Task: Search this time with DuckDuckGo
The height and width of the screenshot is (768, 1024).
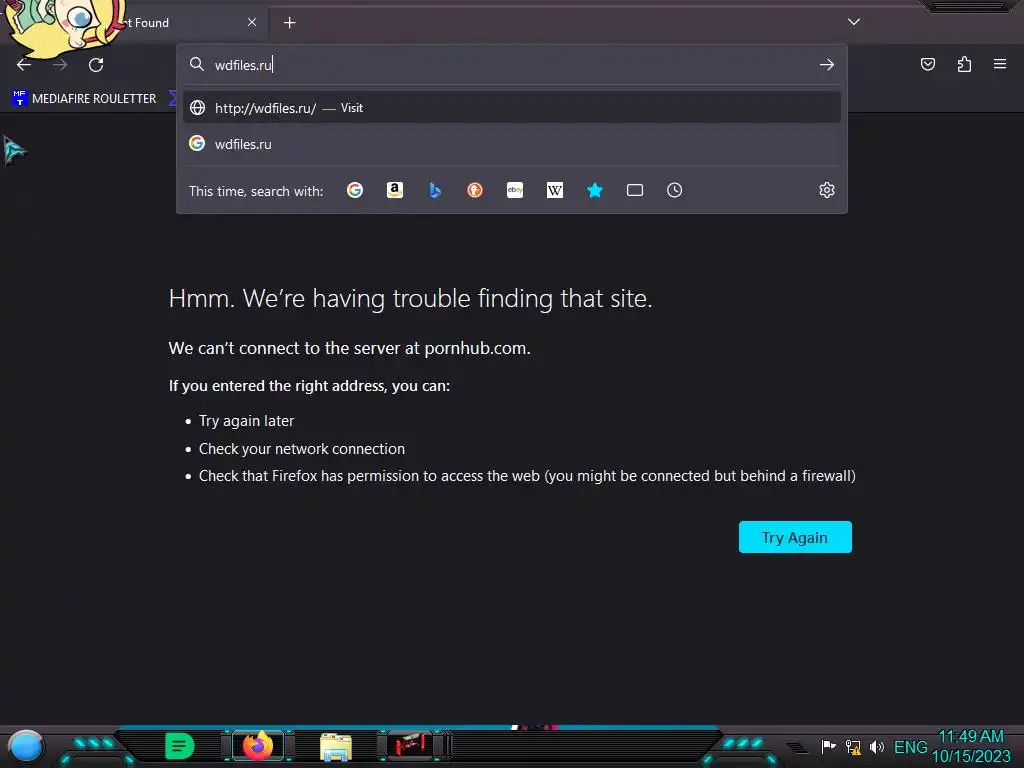Action: tap(475, 190)
